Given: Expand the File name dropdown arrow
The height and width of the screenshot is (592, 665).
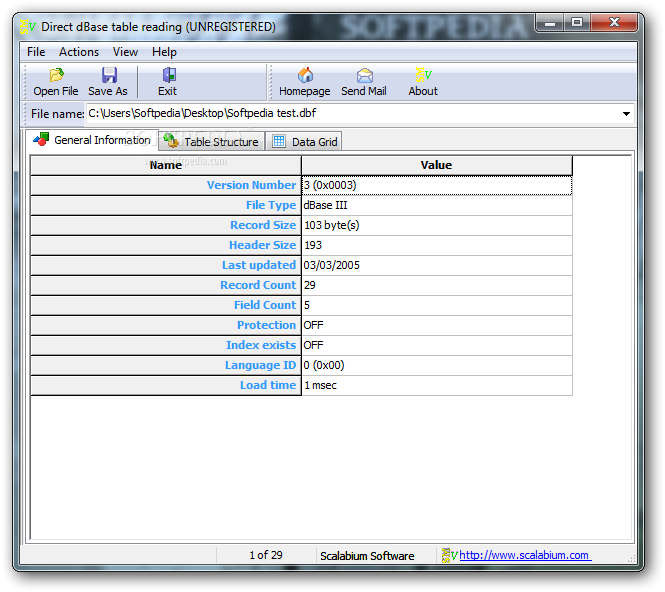Looking at the screenshot, I should (x=626, y=114).
